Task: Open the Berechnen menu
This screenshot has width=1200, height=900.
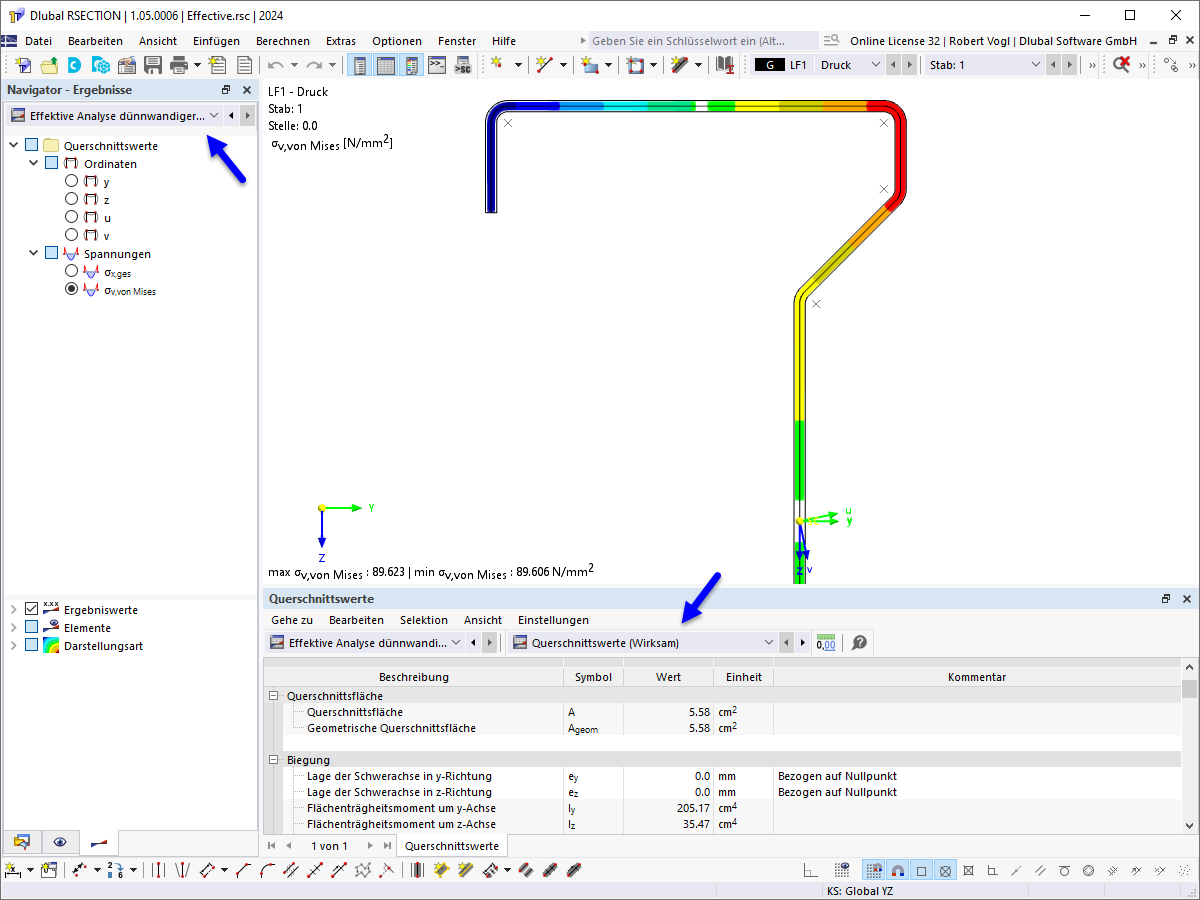Action: point(283,41)
